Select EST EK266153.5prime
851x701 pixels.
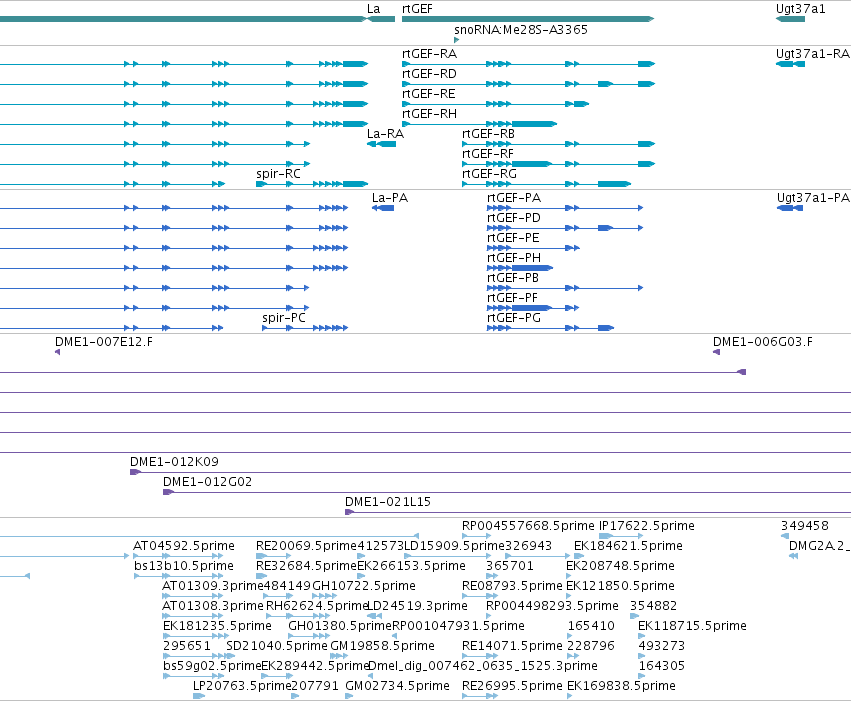pyautogui.click(x=411, y=566)
